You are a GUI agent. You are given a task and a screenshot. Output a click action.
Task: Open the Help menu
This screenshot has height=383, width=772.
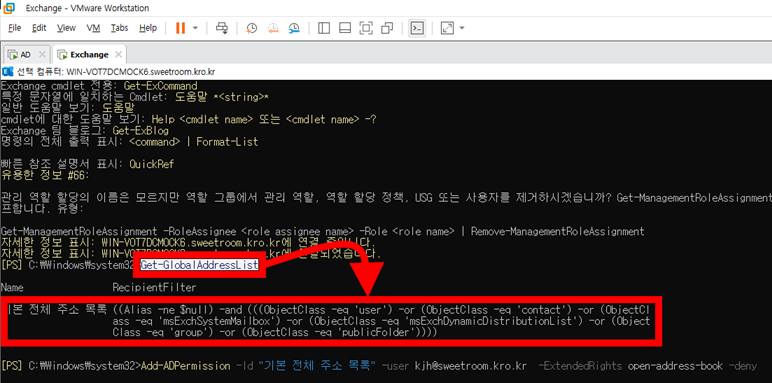(148, 28)
